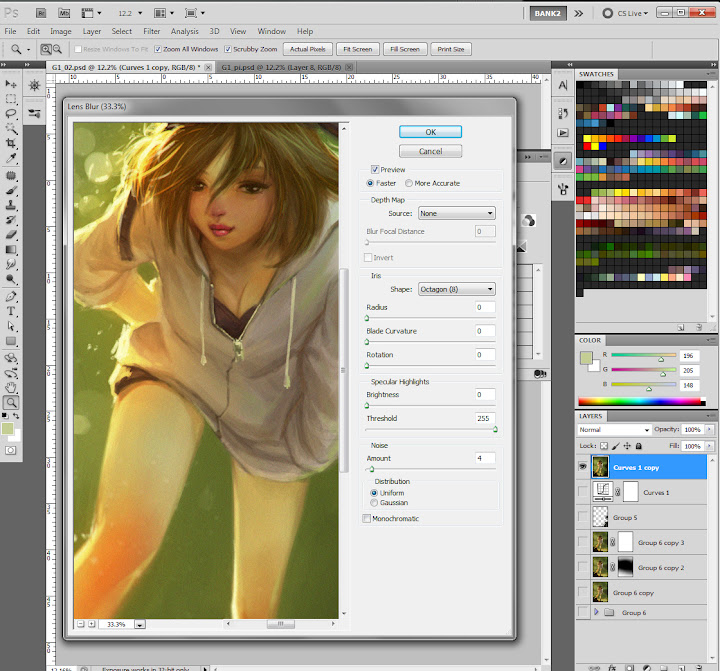
Task: Show the Curves 1 layer
Action: coord(583,492)
